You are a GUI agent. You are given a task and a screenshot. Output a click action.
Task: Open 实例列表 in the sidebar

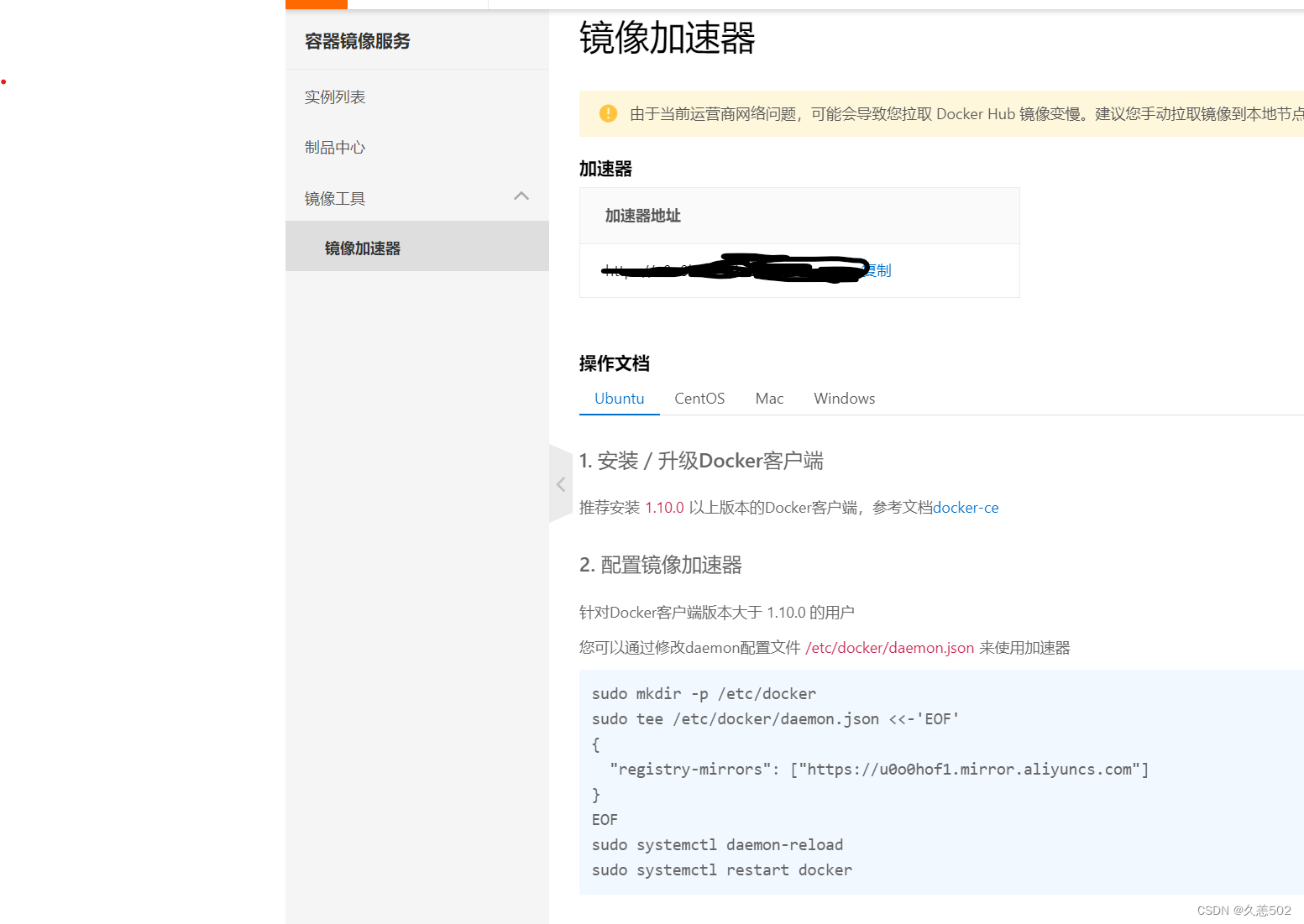(335, 97)
